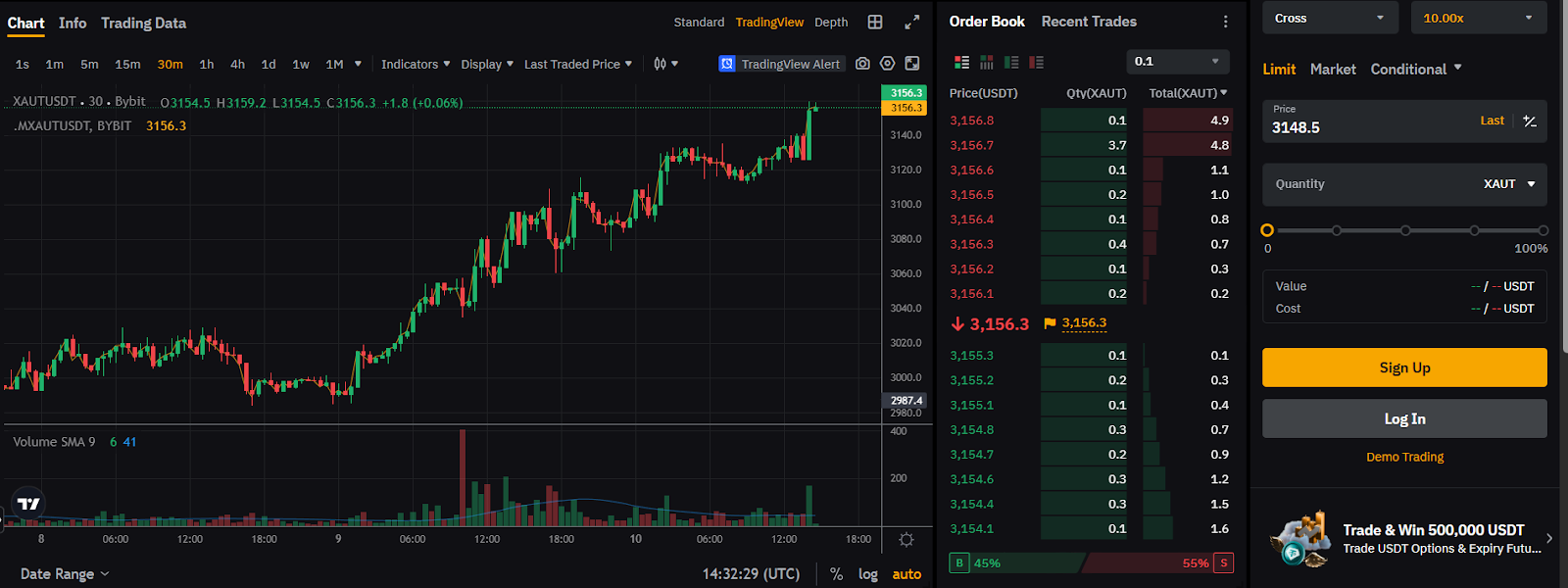1568x588 pixels.
Task: Toggle TradingView chart fullscreen icon
Action: (912, 64)
